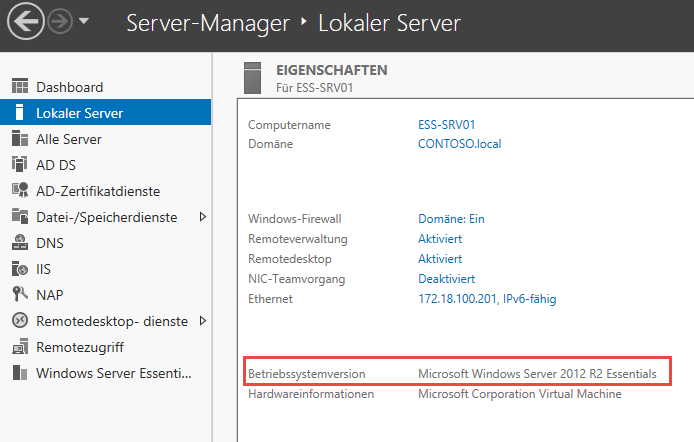
Task: Open the navigation history dropdown arrow
Action: click(84, 21)
